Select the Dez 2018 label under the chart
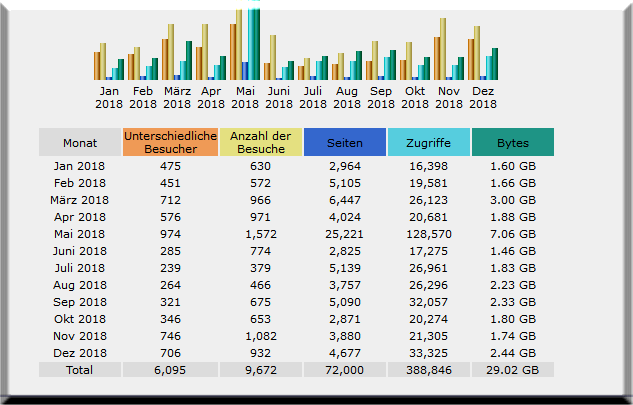 [x=483, y=97]
